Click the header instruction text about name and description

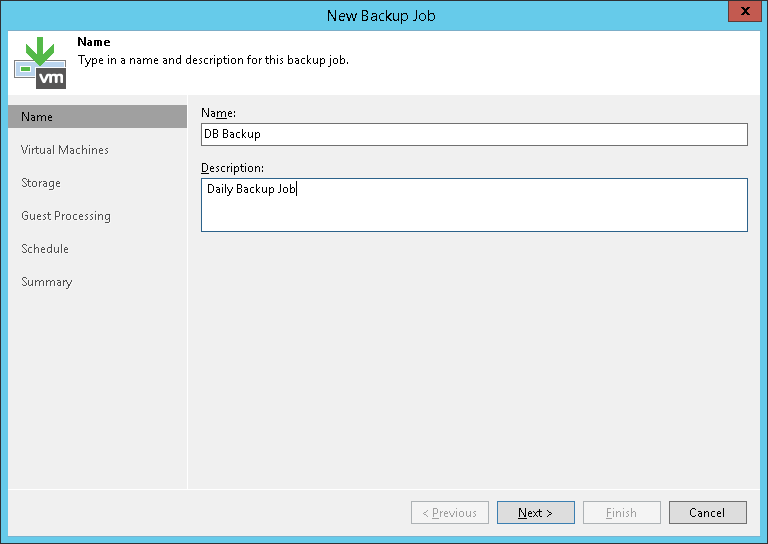point(213,59)
